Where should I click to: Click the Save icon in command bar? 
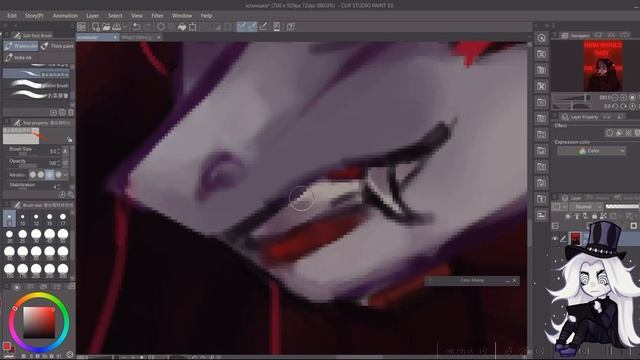tap(117, 27)
